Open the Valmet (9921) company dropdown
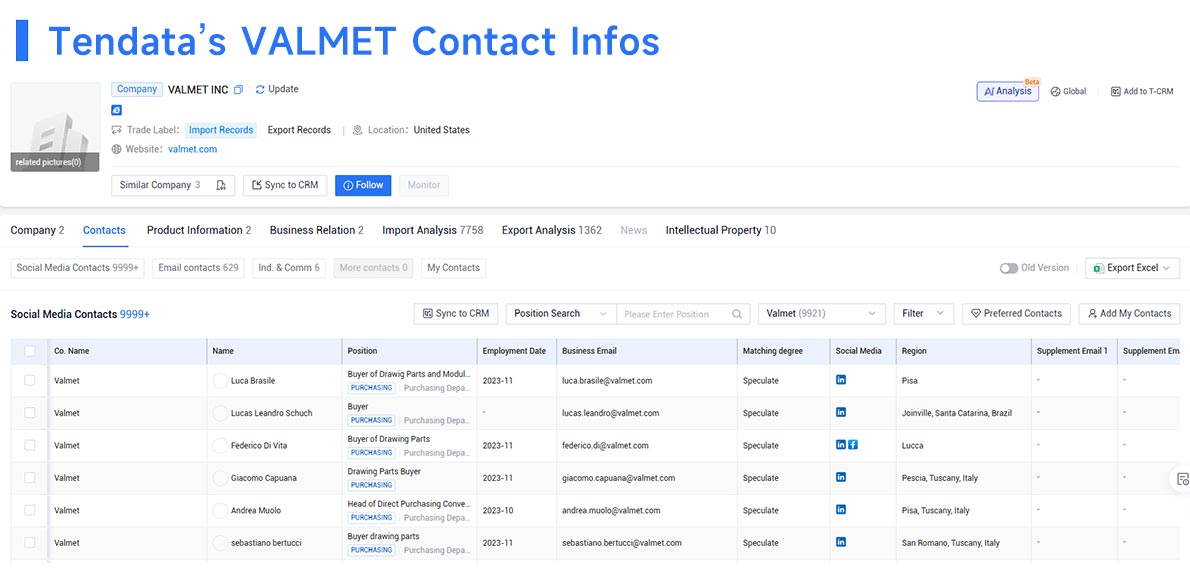This screenshot has height=572, width=1190. click(x=822, y=314)
